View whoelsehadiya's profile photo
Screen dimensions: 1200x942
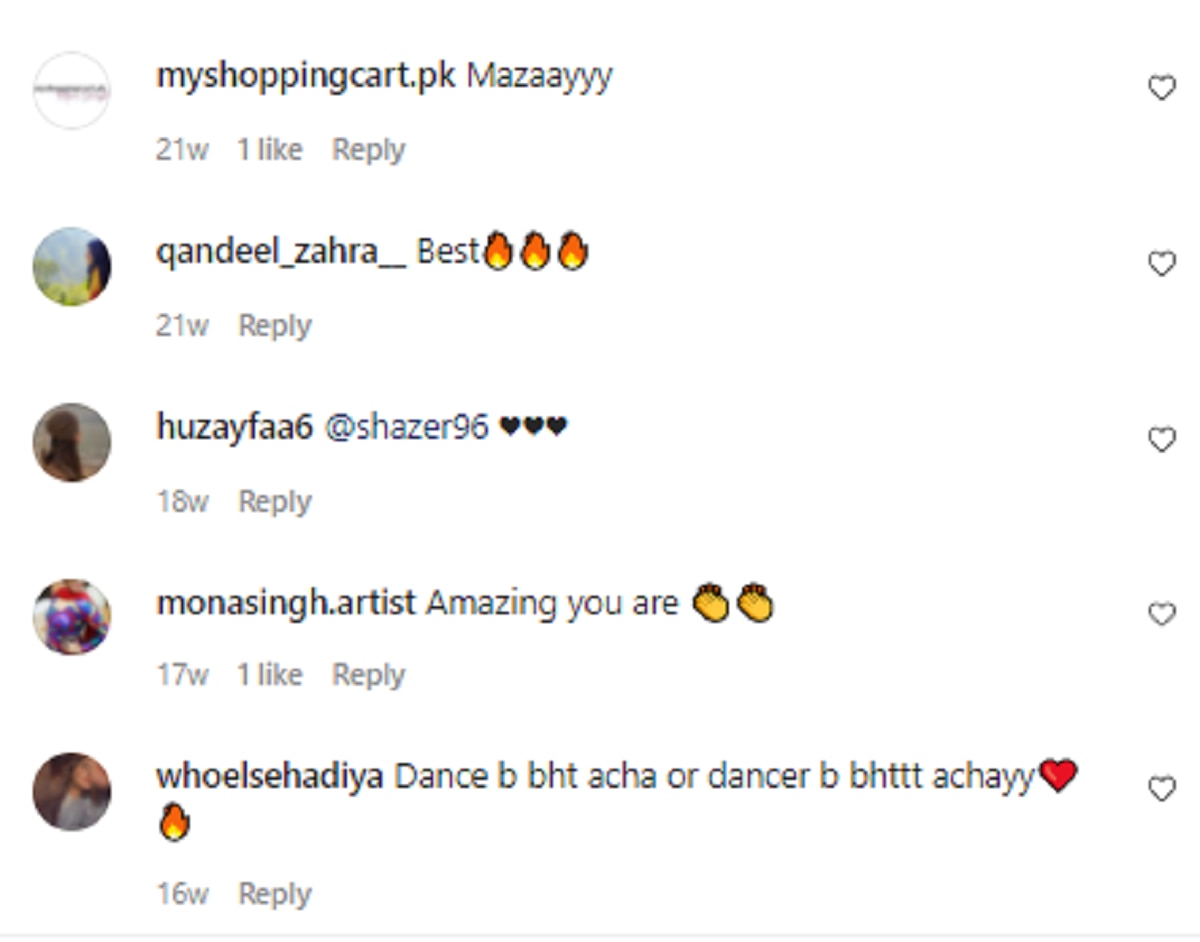[x=71, y=792]
